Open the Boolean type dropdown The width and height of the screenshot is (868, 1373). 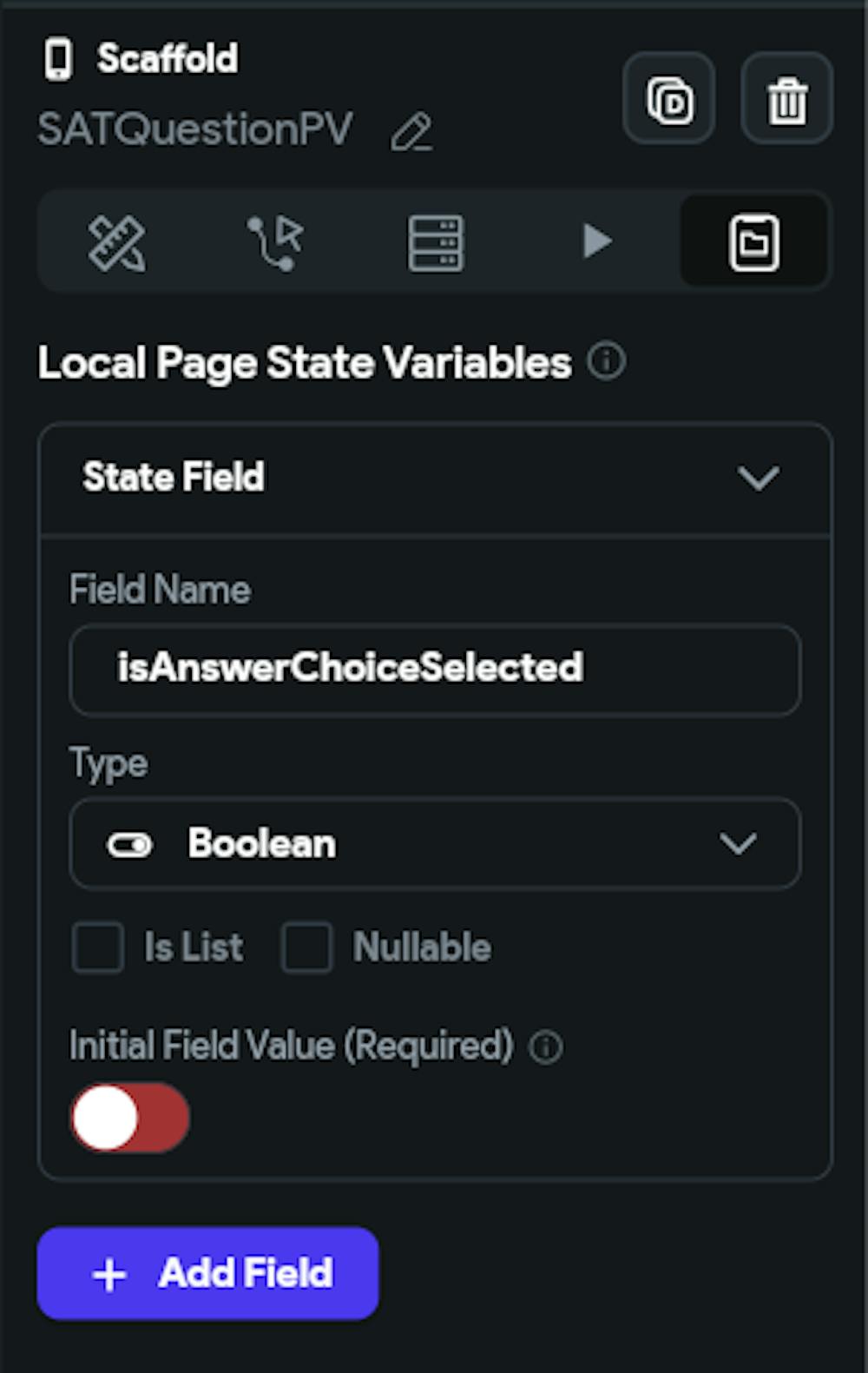click(x=434, y=843)
